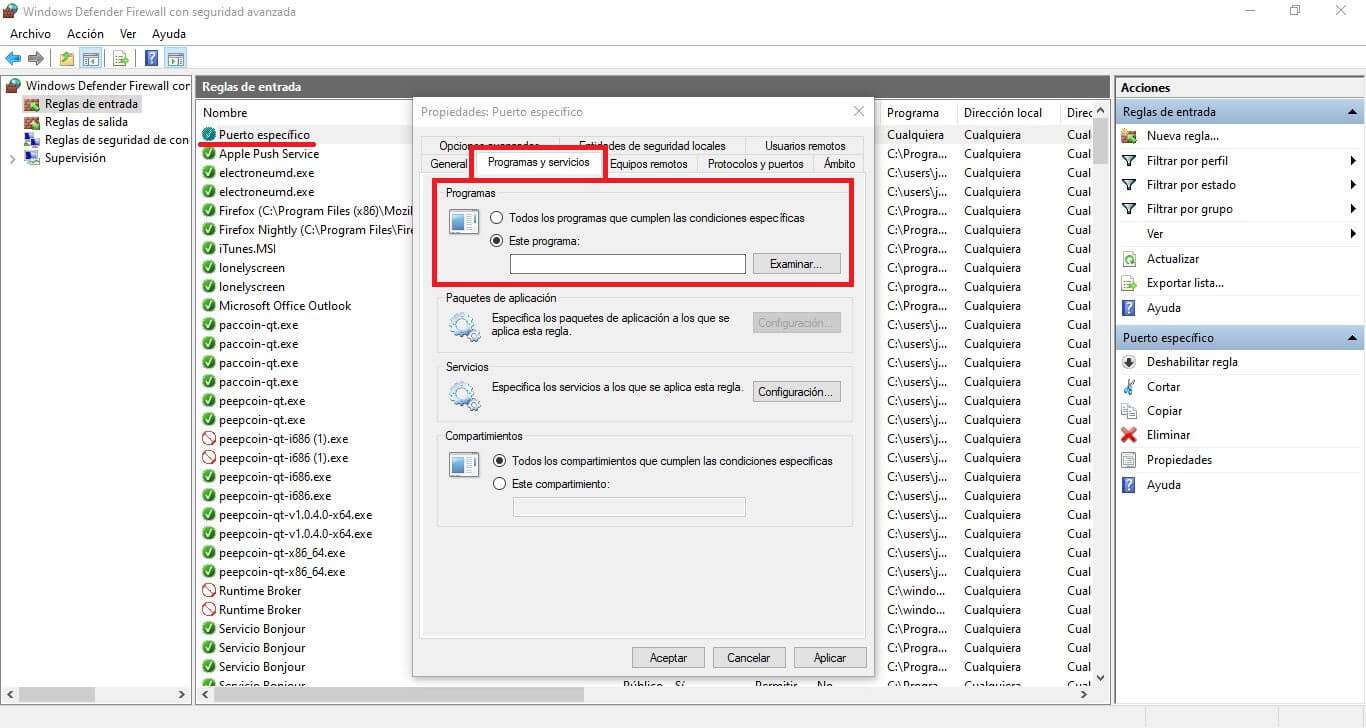
Task: Click the status icon of Puerto específico rule
Action: (x=209, y=134)
